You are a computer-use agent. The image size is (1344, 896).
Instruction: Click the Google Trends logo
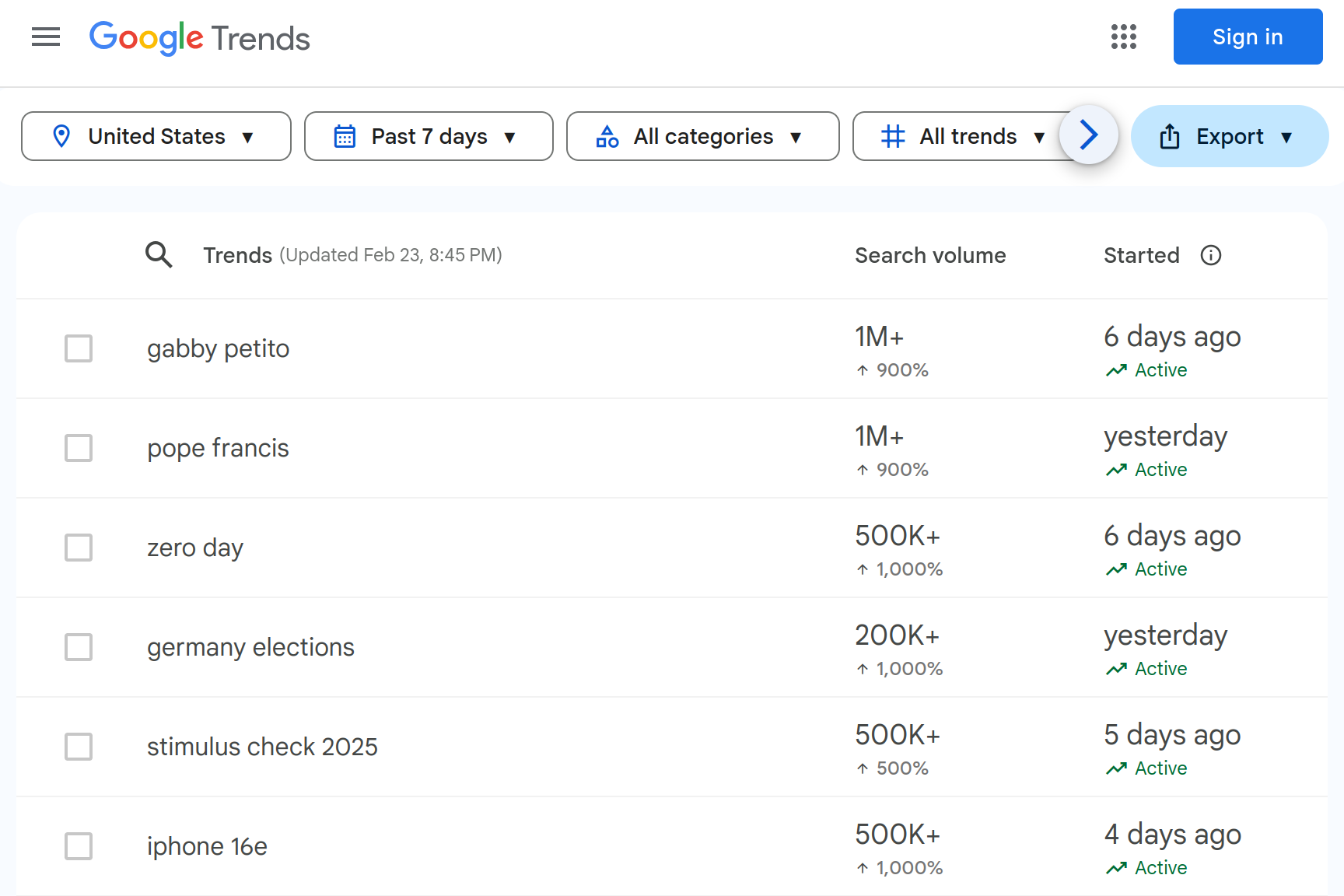[x=199, y=37]
